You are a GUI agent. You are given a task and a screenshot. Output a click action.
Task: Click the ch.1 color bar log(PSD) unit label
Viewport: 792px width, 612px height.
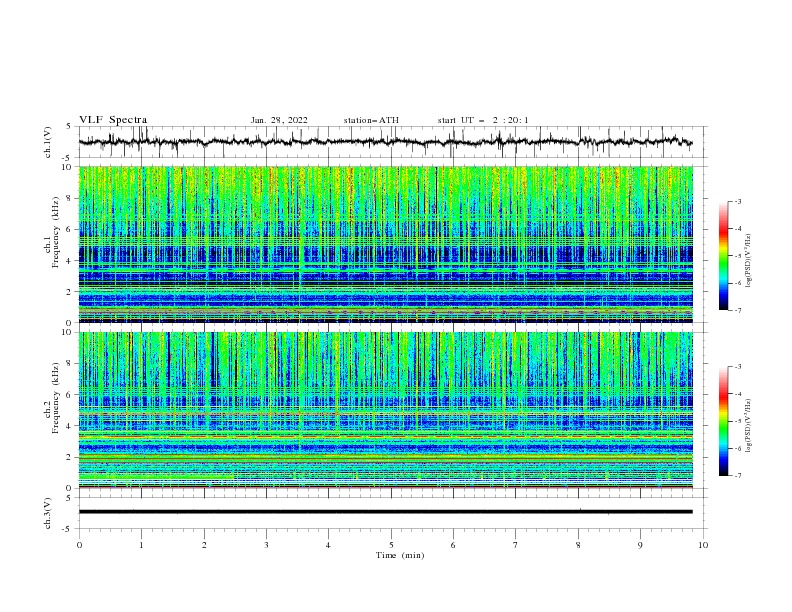(748, 260)
